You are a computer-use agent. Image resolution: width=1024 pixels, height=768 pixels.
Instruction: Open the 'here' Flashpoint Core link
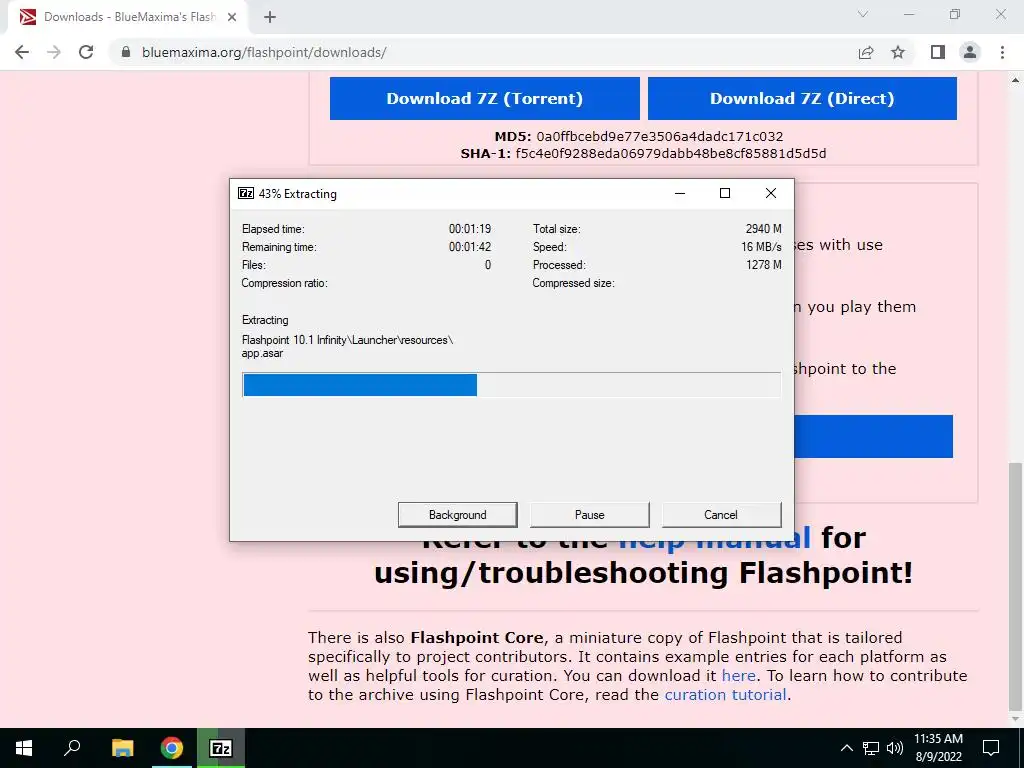point(739,675)
